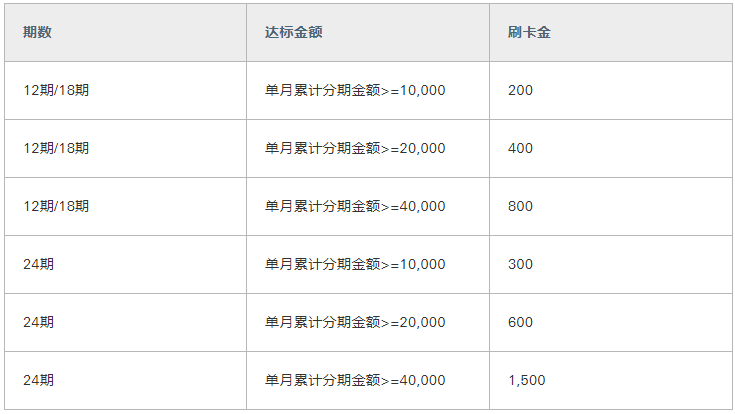Click the 期数 column header
Screen dimensions: 735x414
(x=126, y=32)
